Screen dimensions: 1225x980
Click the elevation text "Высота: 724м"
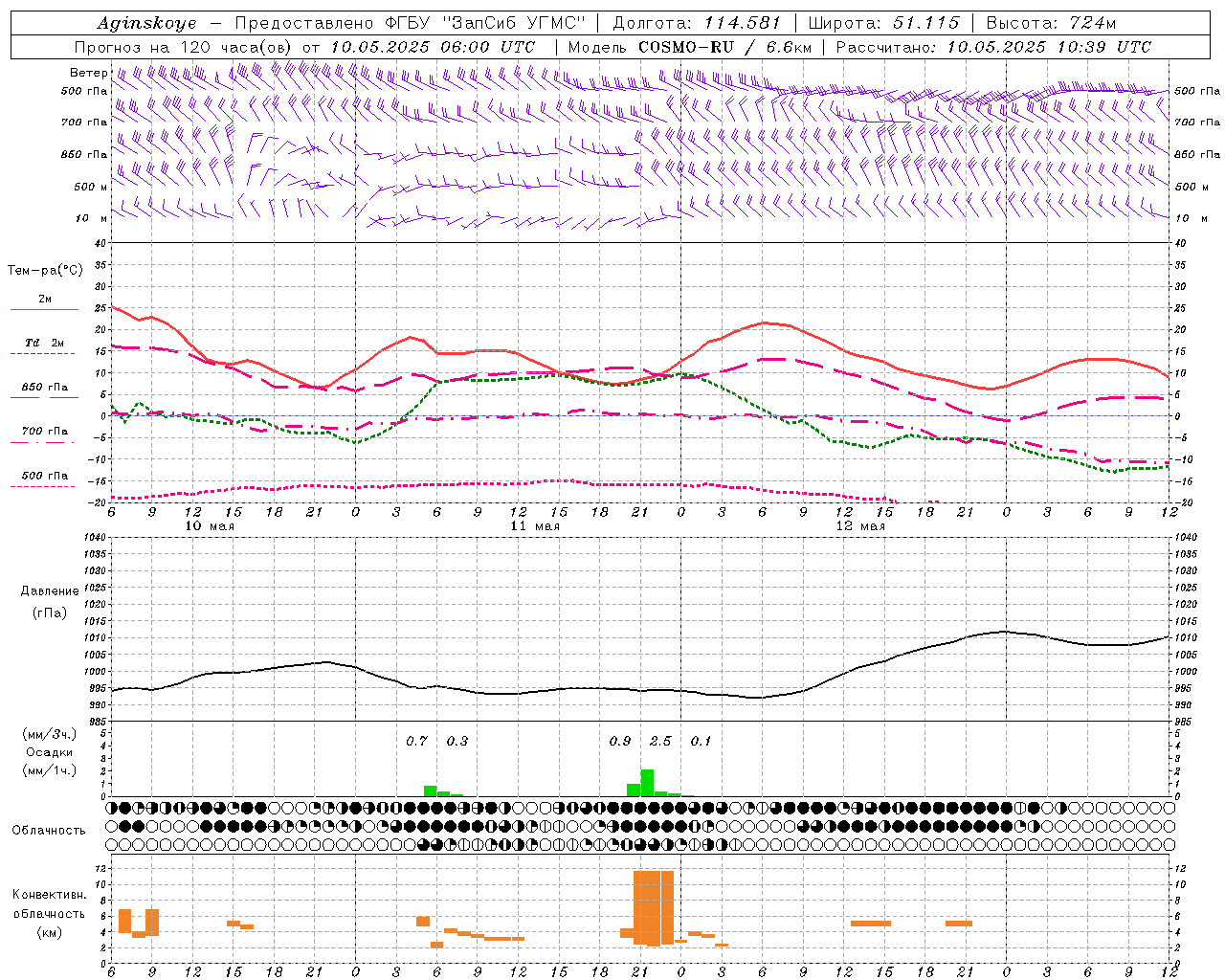pyautogui.click(x=1051, y=23)
